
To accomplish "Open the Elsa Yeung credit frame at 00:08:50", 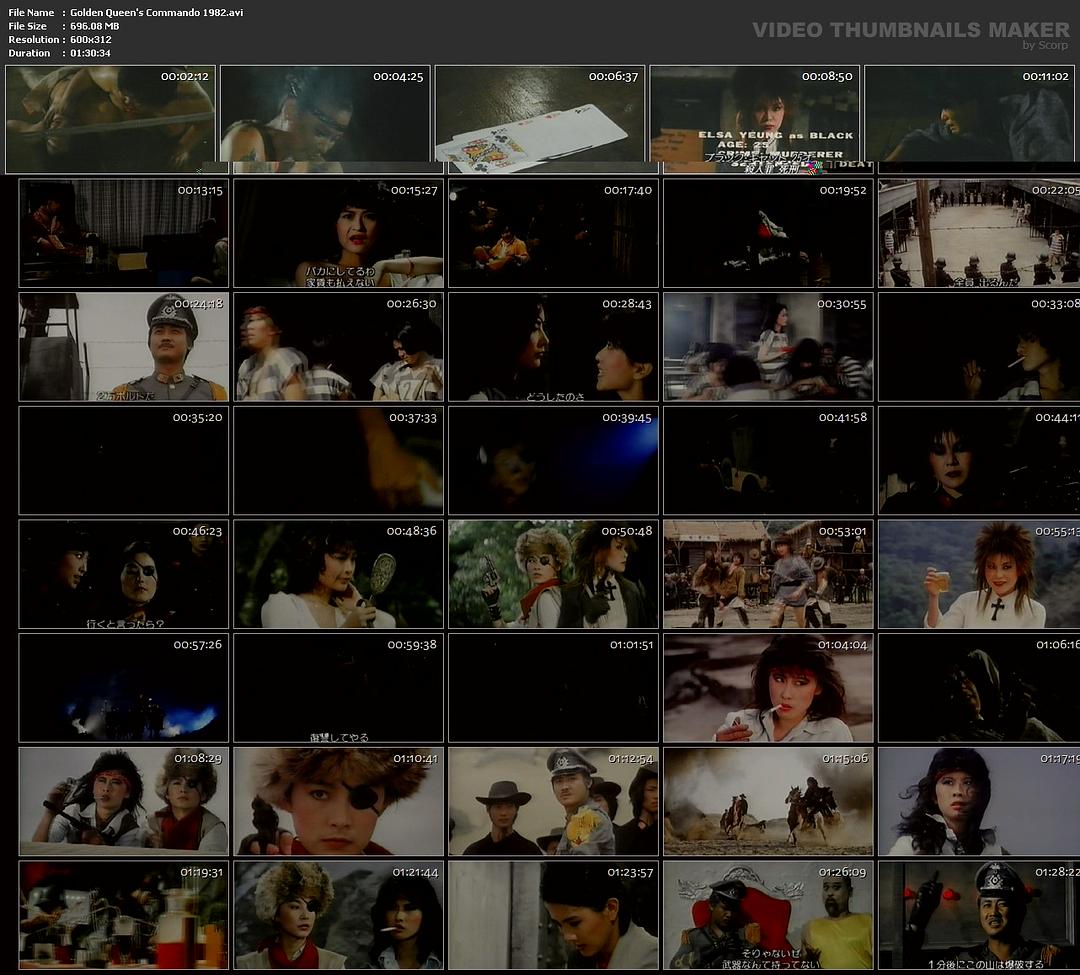I will (754, 119).
